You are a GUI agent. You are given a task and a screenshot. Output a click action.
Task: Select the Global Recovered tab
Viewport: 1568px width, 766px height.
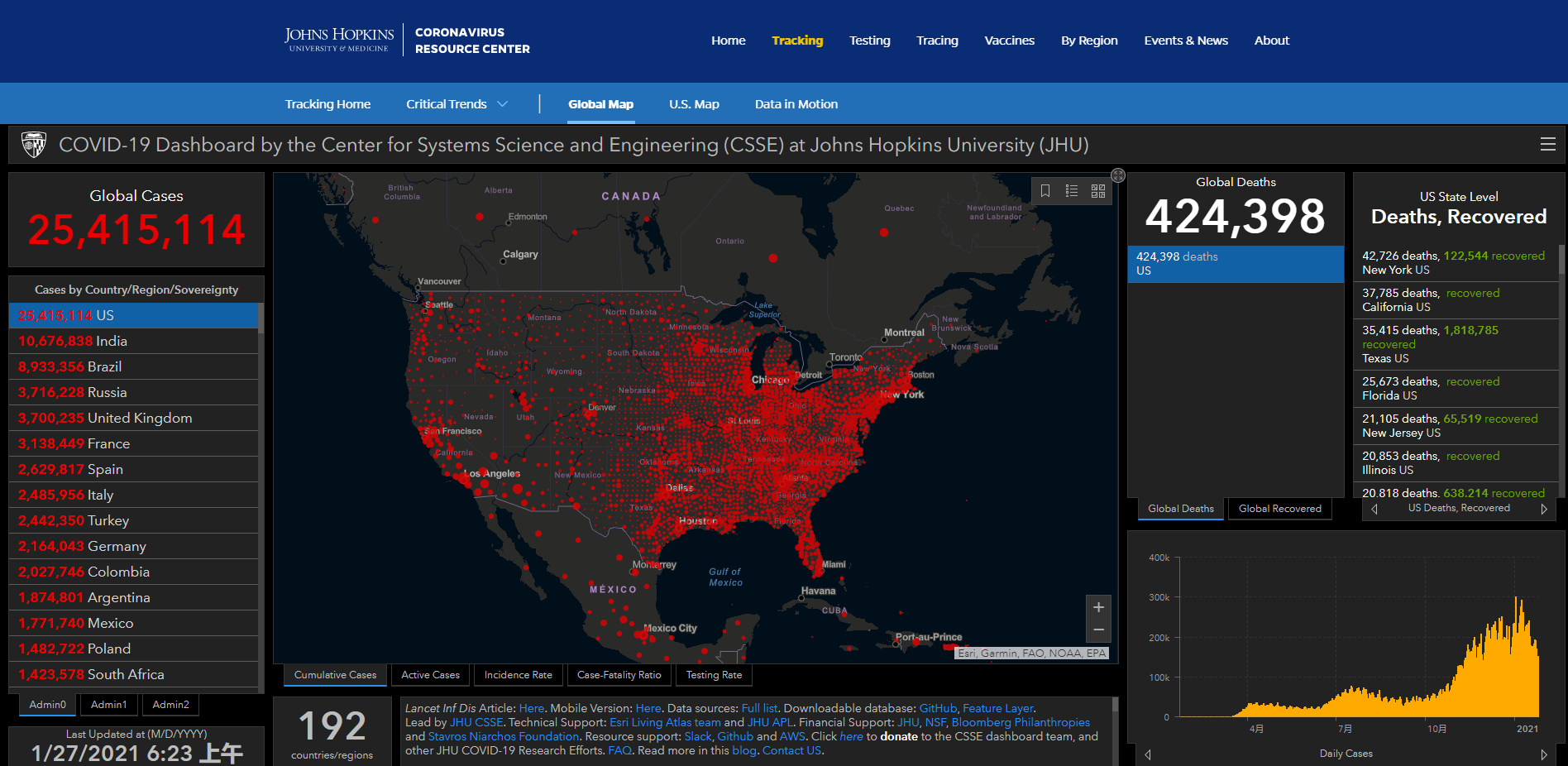click(1280, 509)
